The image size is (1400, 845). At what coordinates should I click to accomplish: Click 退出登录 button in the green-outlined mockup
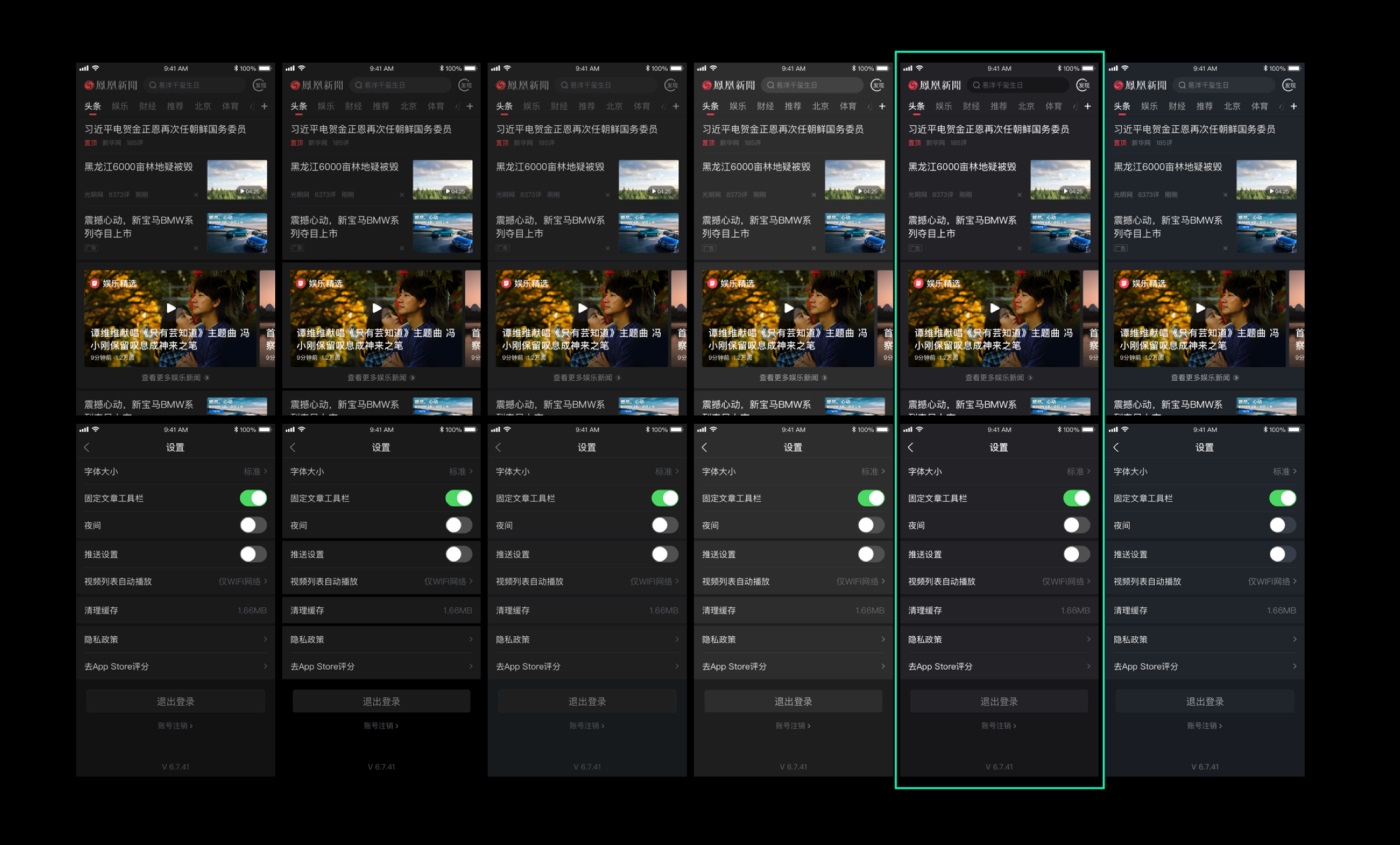(999, 701)
